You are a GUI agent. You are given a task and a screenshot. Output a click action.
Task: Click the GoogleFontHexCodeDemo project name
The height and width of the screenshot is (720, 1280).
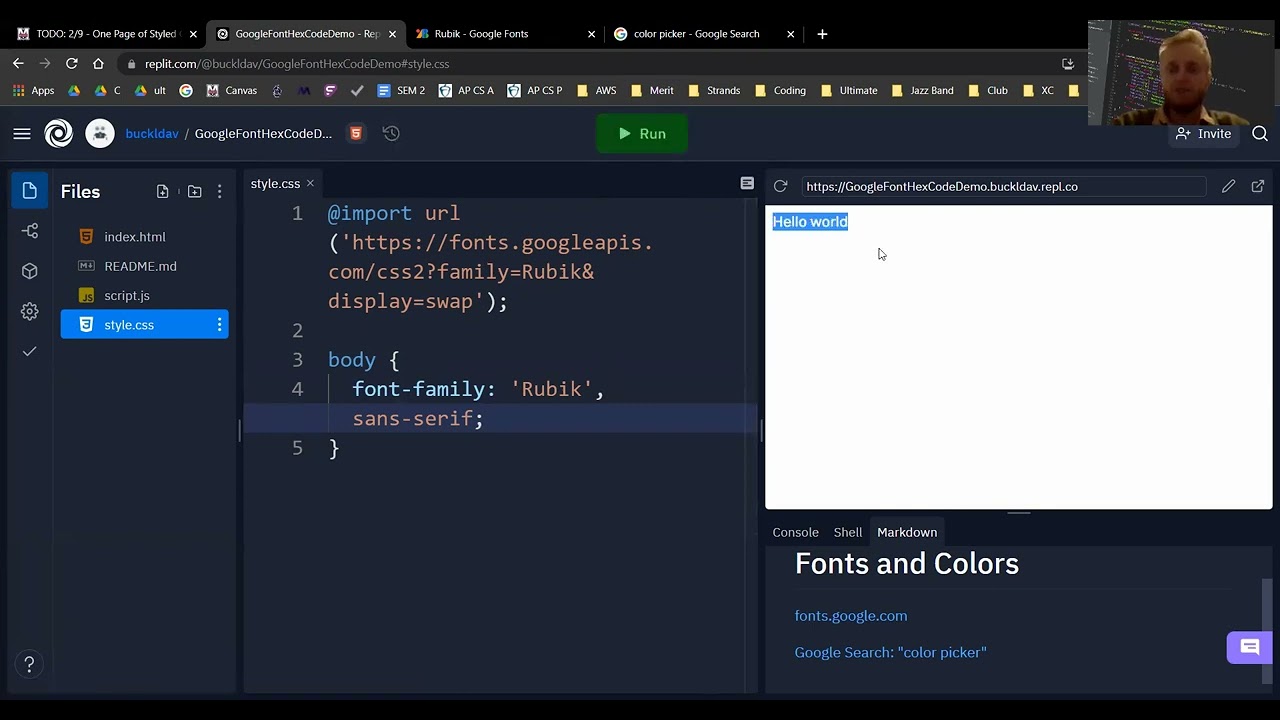263,133
